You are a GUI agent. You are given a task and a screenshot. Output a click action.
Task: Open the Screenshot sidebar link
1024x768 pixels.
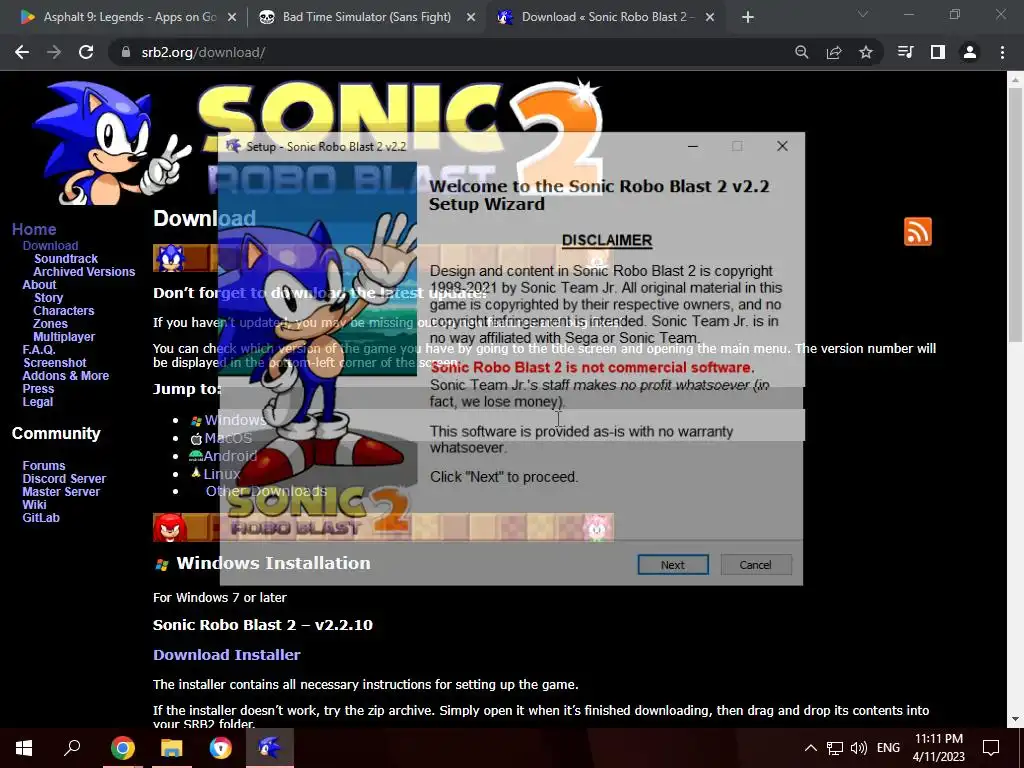pos(55,363)
